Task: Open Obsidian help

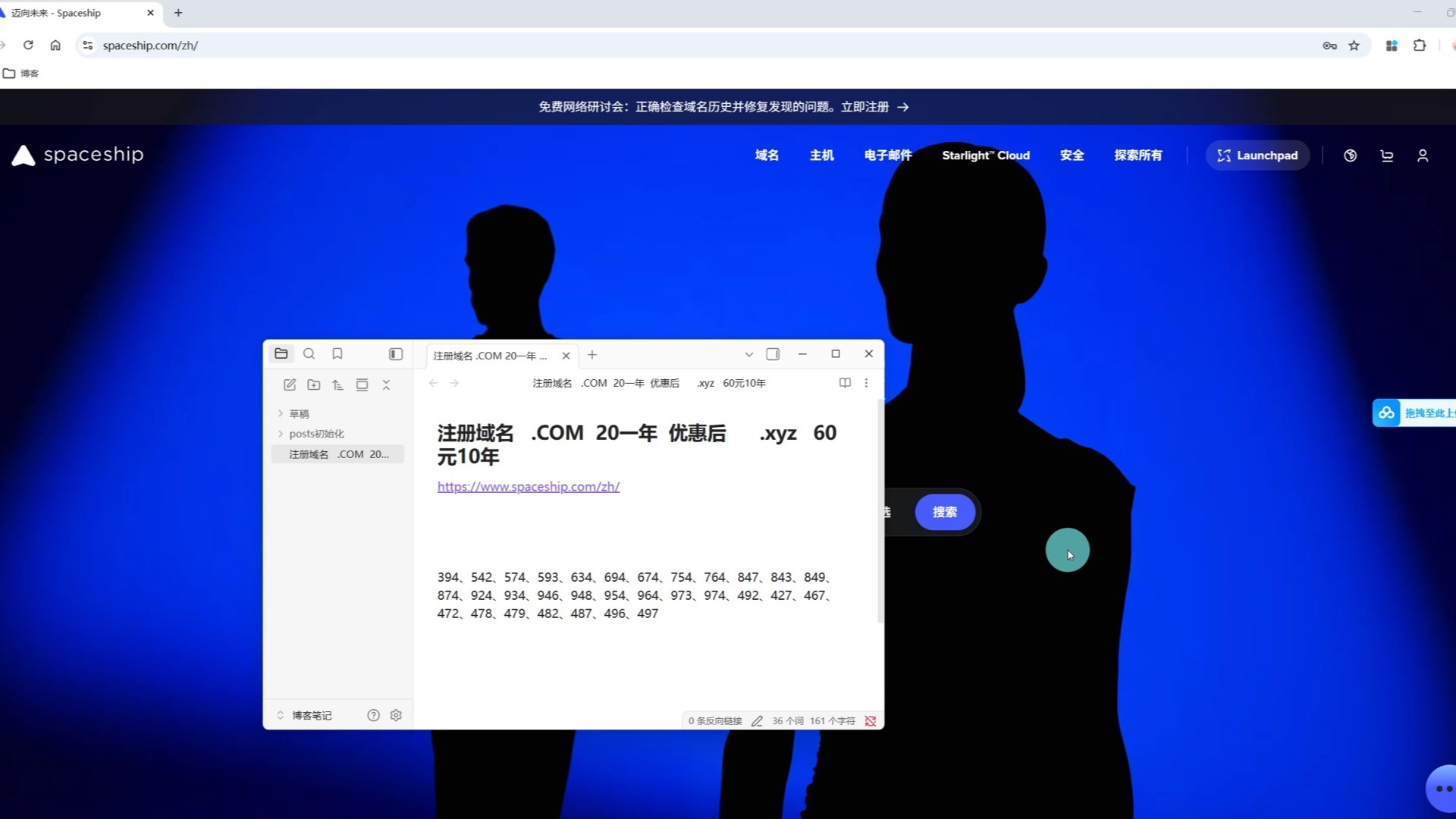Action: click(373, 715)
